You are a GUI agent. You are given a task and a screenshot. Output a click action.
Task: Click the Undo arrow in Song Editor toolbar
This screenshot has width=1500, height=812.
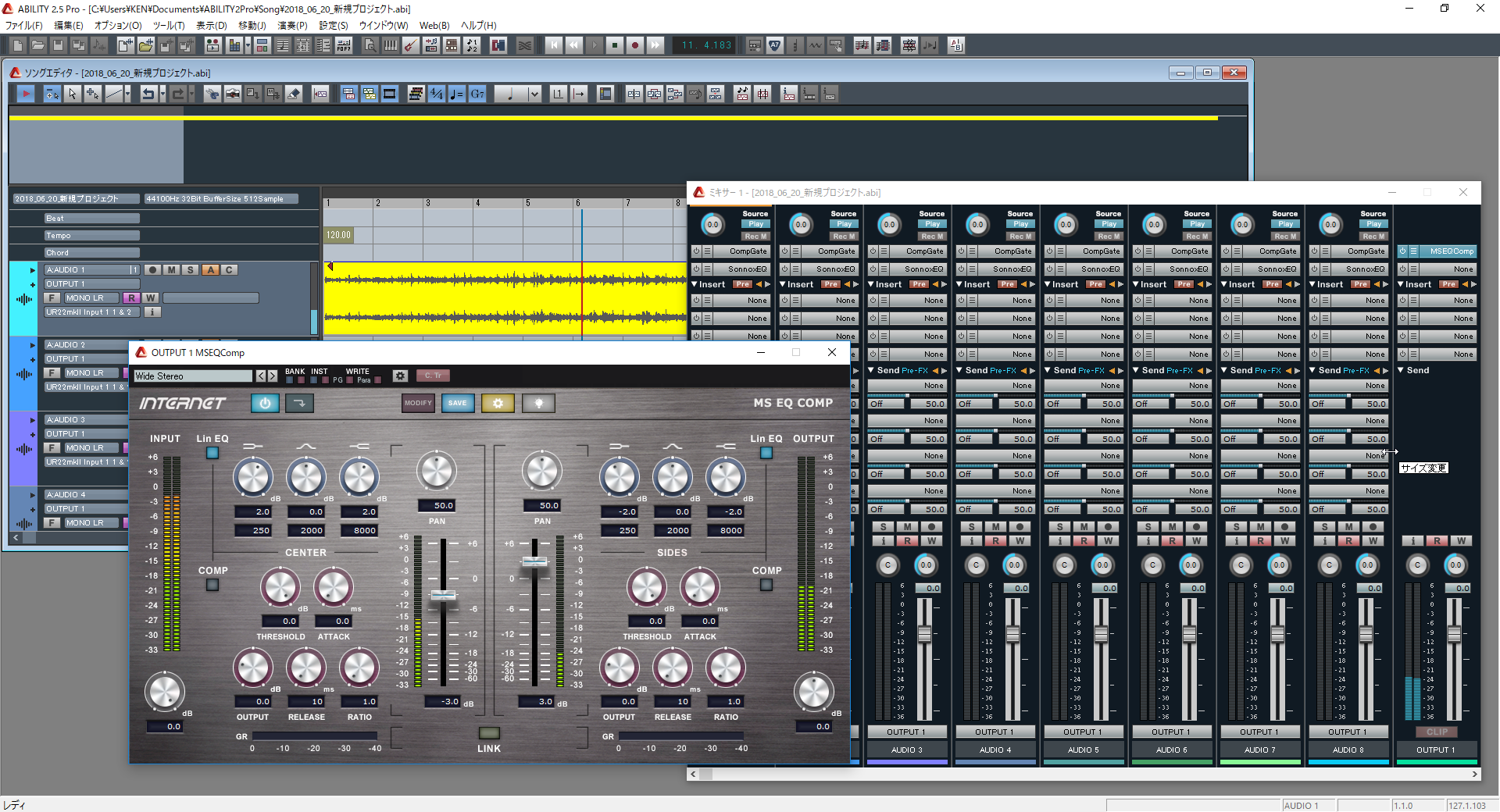147,94
